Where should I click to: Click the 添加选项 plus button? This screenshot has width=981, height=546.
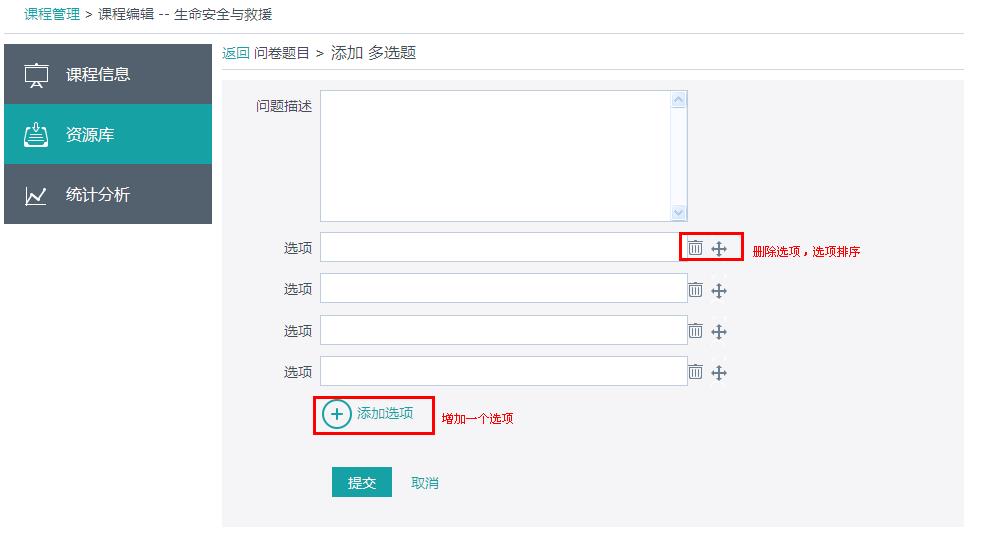337,414
